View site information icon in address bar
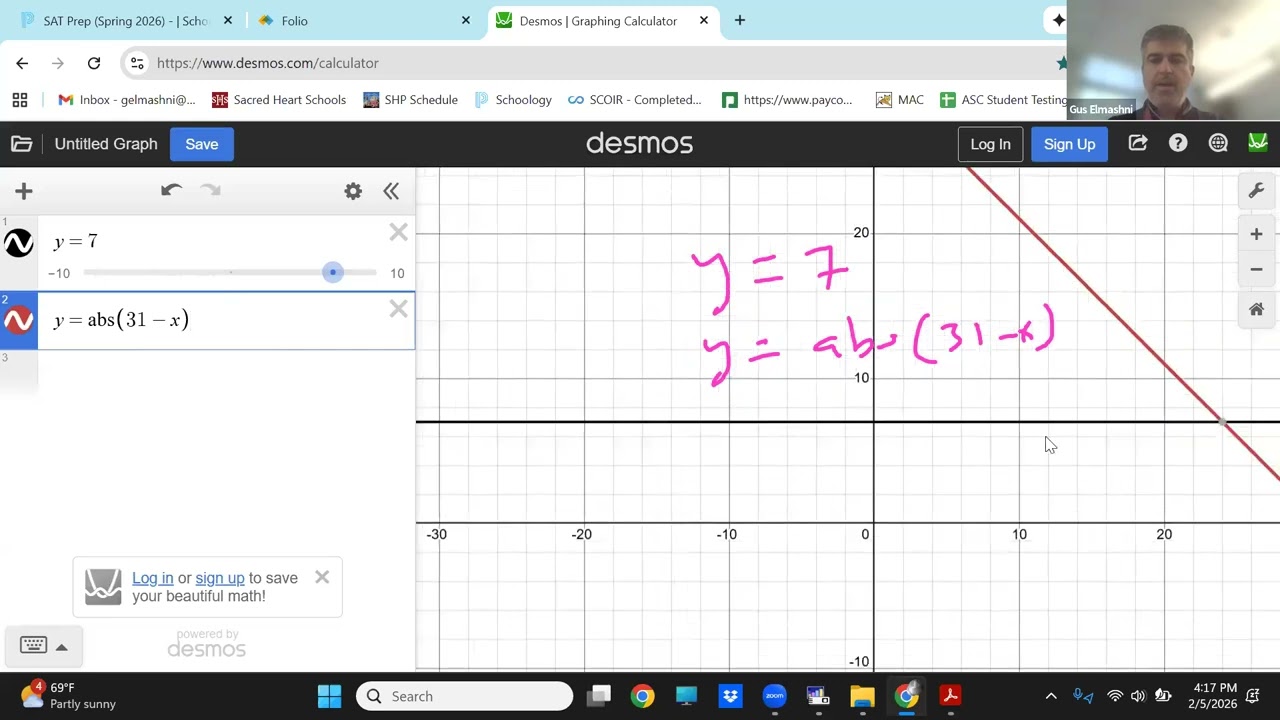This screenshot has height=720, width=1280. pos(137,63)
